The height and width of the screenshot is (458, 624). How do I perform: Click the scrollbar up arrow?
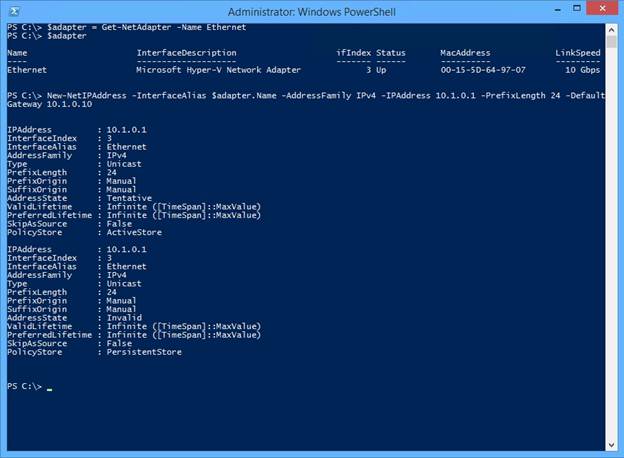(611, 29)
